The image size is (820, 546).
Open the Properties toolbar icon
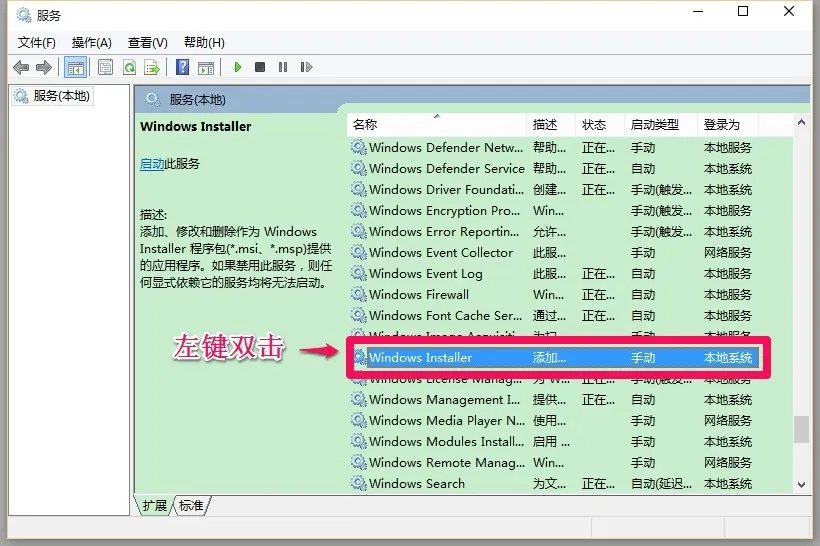point(106,67)
